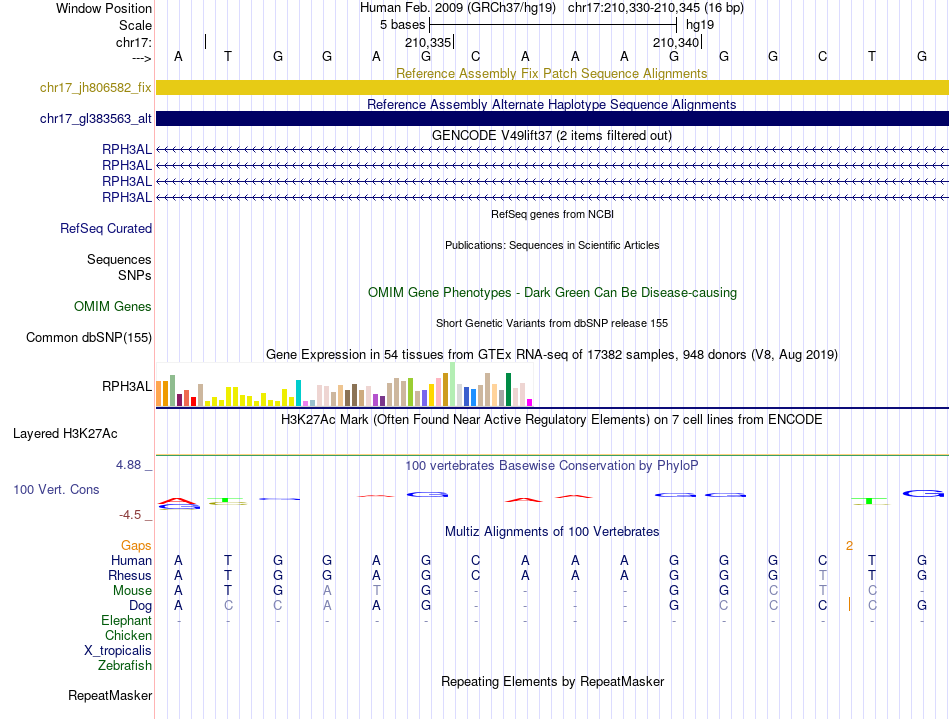
Task: Open the RefSeq Curated track label
Action: pyautogui.click(x=106, y=228)
